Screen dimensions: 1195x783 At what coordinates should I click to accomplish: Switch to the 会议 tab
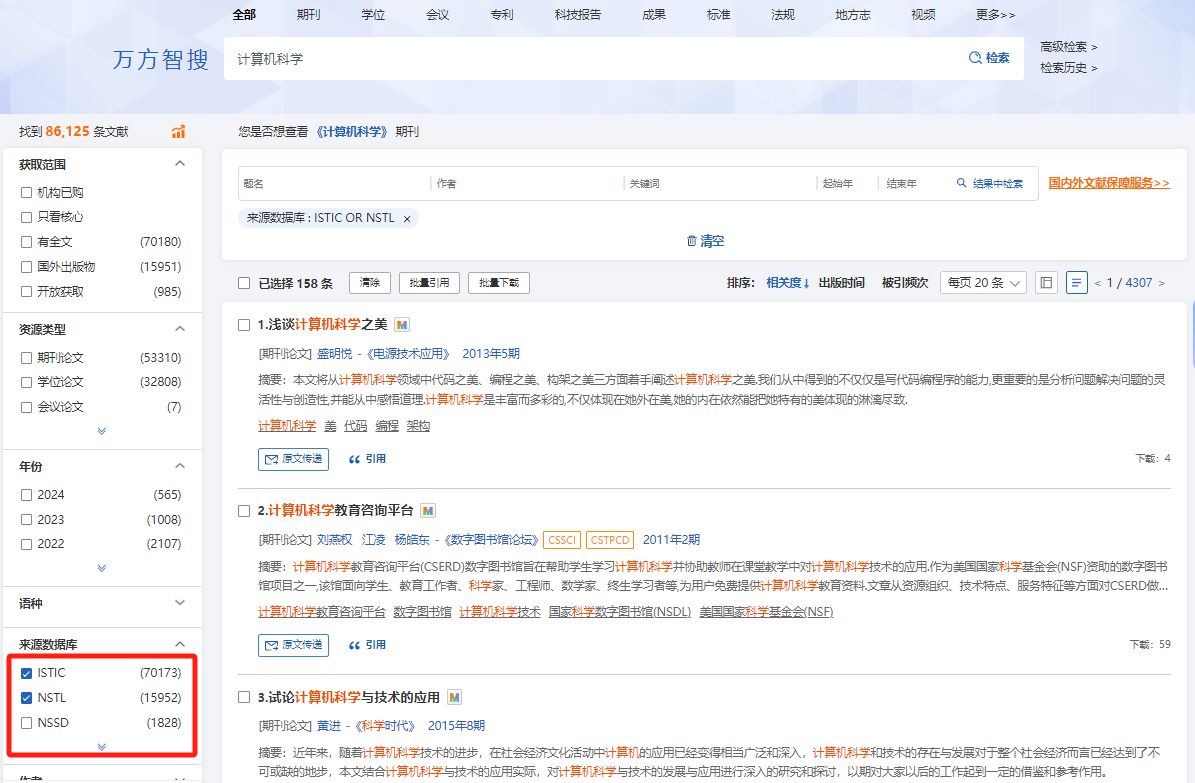coord(437,14)
